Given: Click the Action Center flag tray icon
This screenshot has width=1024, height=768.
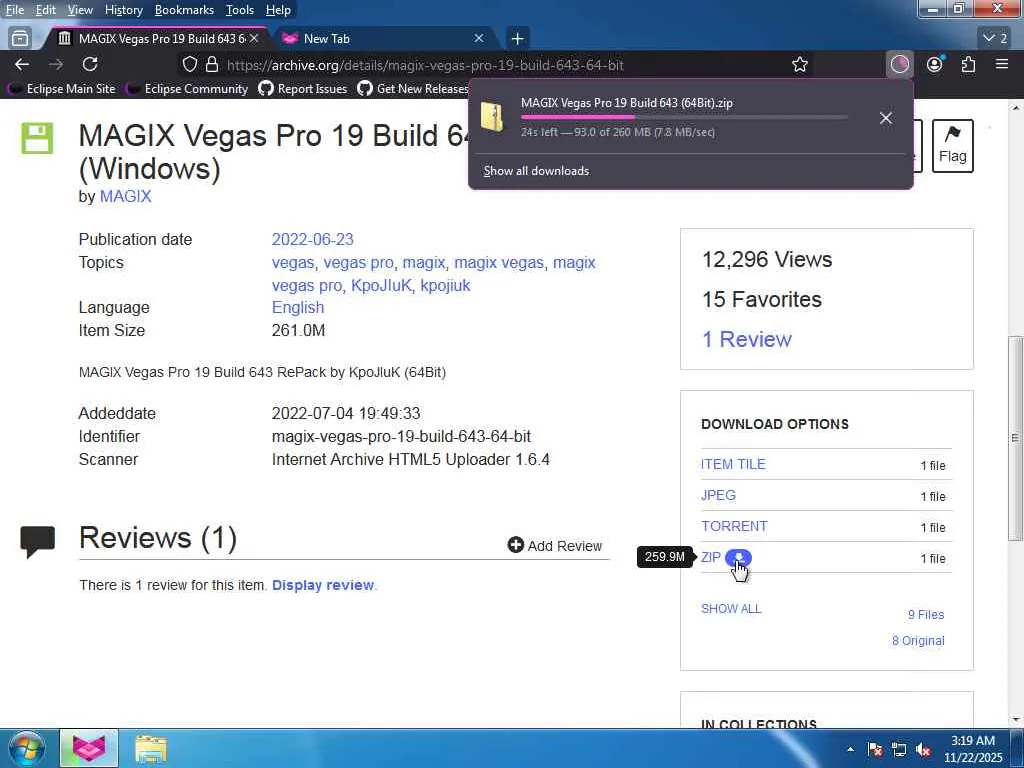Looking at the screenshot, I should 874,750.
